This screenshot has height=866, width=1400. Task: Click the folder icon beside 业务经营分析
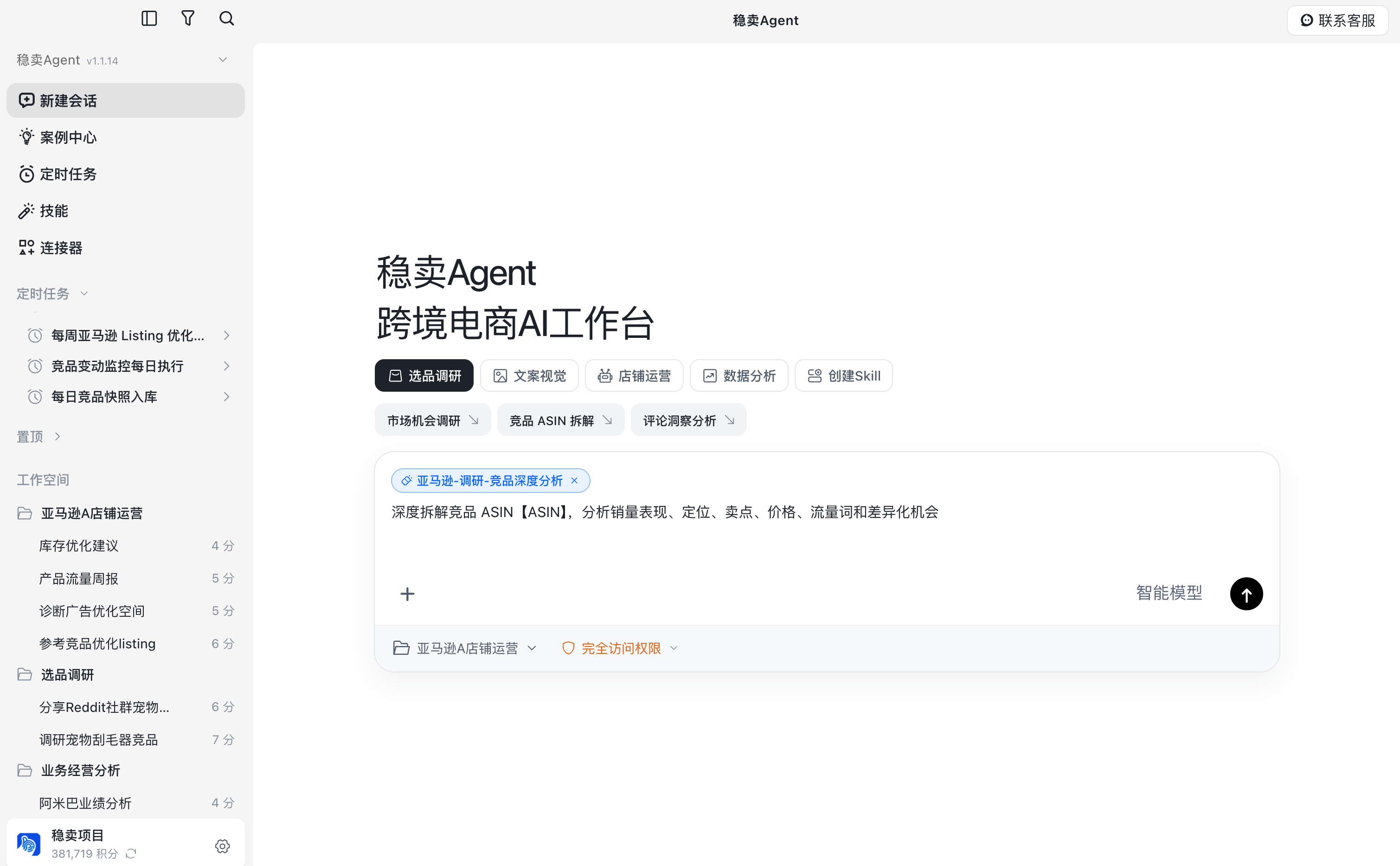pos(25,770)
